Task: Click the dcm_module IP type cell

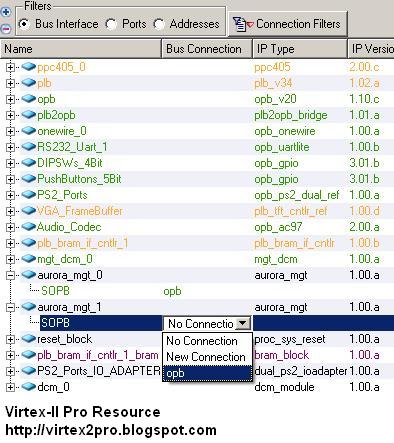Action: click(284, 387)
